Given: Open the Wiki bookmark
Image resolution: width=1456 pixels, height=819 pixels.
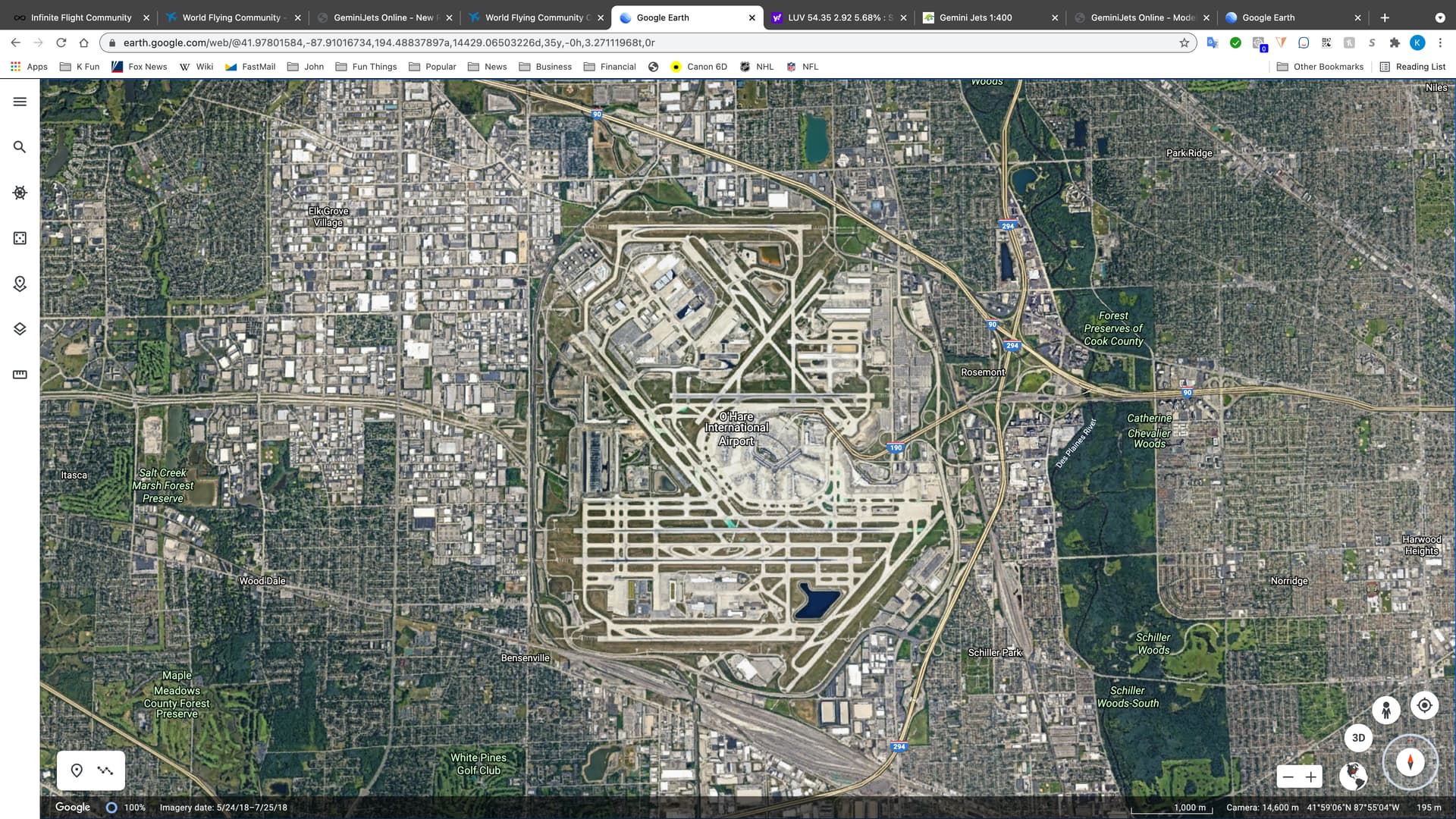Looking at the screenshot, I should coord(196,67).
